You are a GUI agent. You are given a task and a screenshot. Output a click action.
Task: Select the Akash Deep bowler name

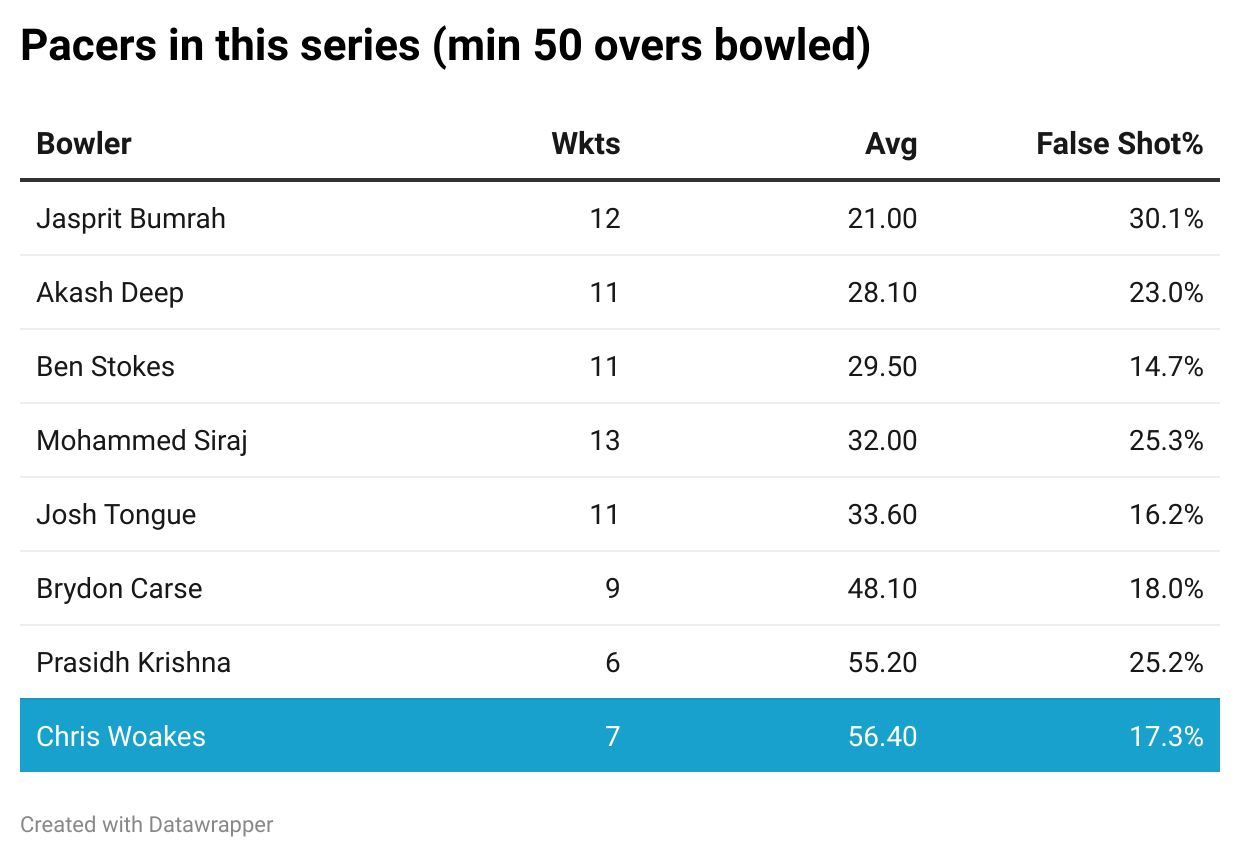110,292
